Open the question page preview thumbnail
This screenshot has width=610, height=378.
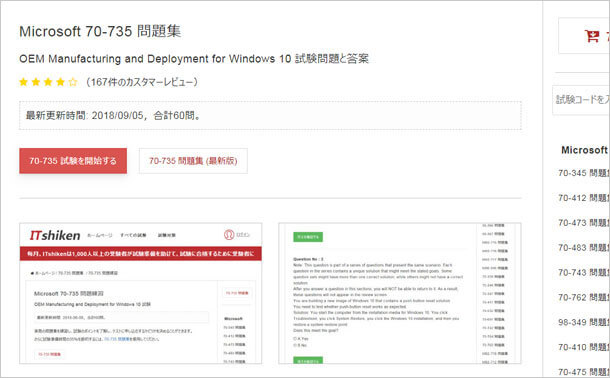[400, 294]
